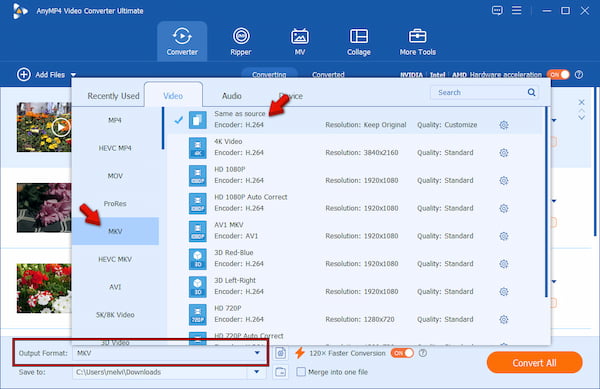Screen dimensions: 600x389
Task: Click help icon beside Faster Conversion
Action: click(423, 353)
